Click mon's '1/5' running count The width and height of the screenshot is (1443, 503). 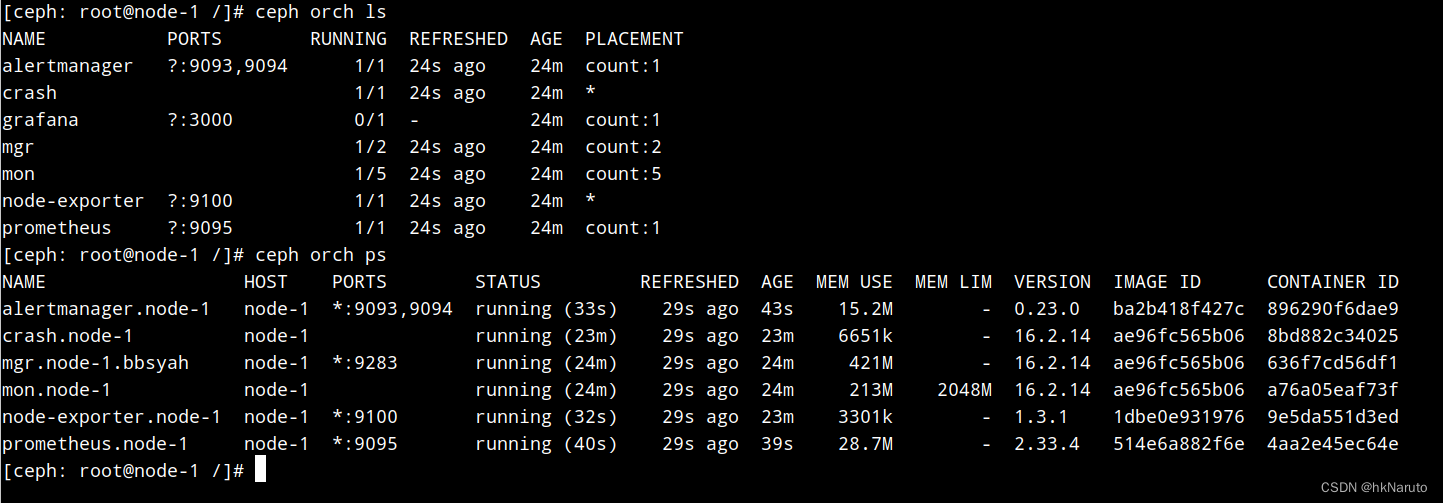pos(370,174)
